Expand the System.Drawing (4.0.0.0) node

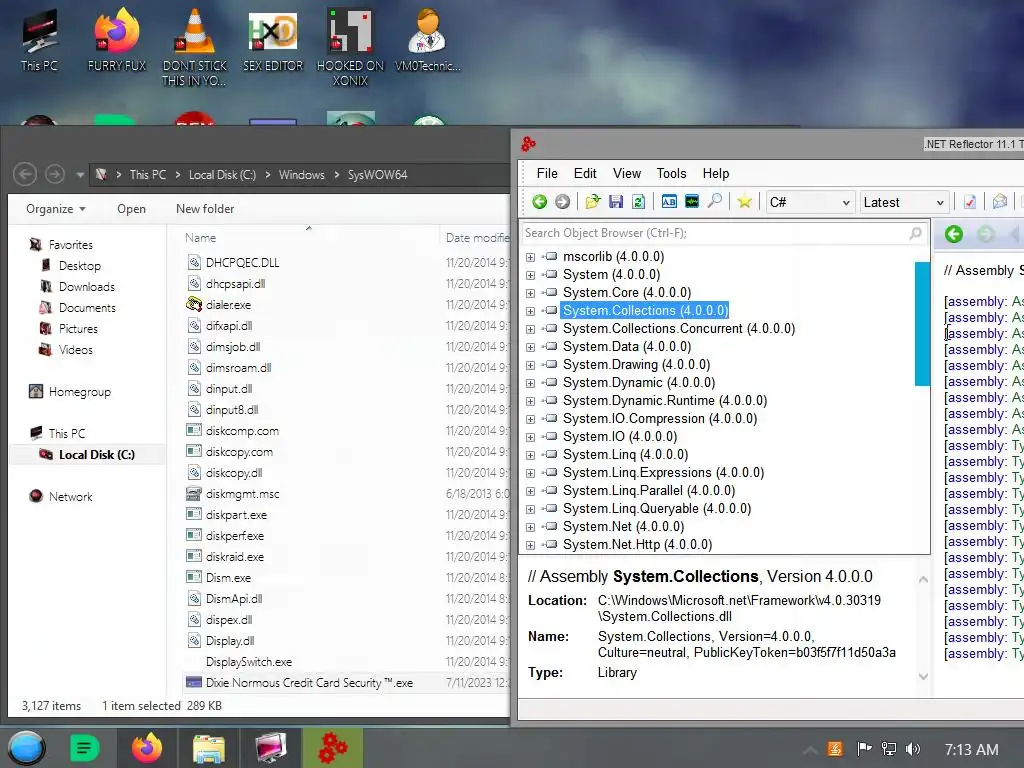[530, 365]
